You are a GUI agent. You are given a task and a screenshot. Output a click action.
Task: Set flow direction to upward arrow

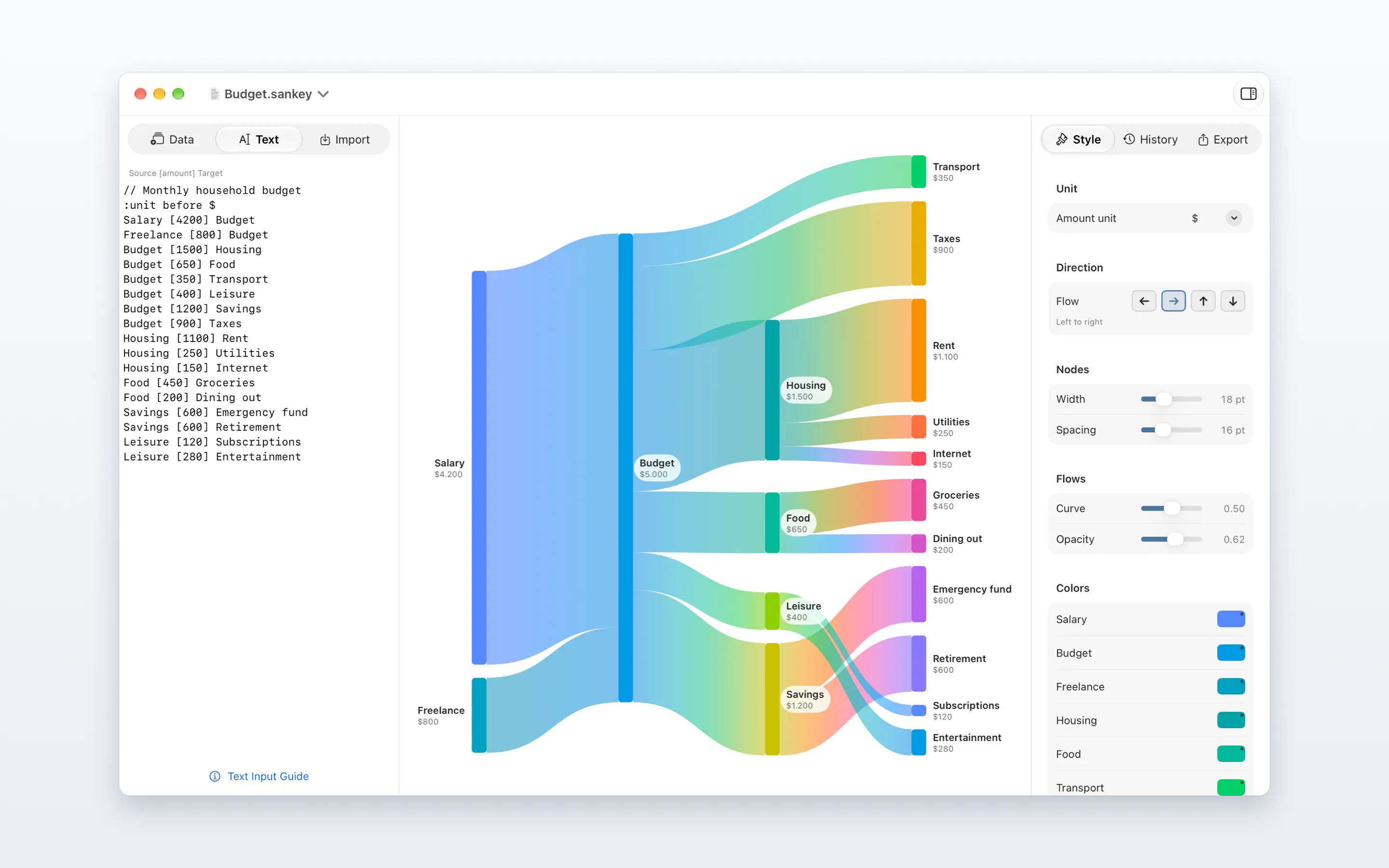pyautogui.click(x=1203, y=301)
